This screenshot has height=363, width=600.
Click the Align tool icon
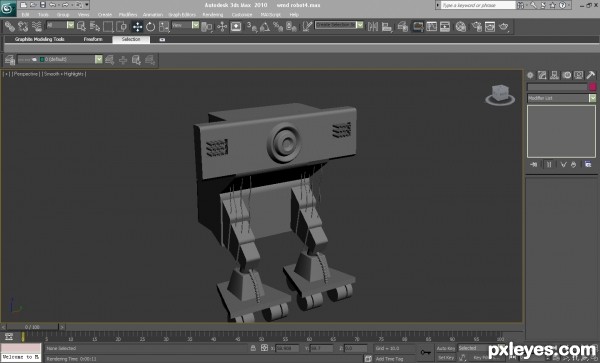point(387,26)
